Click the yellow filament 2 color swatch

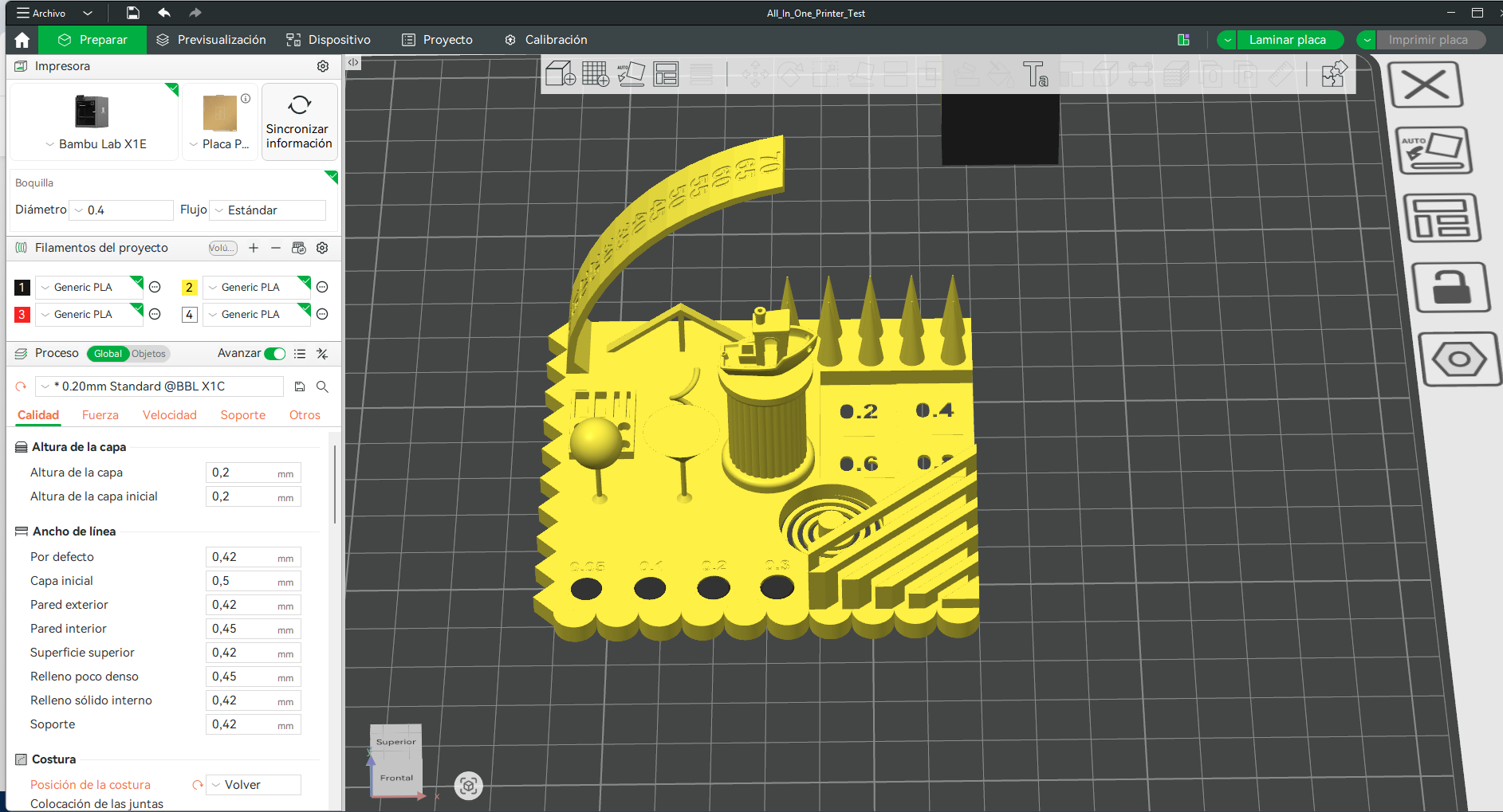pos(189,287)
